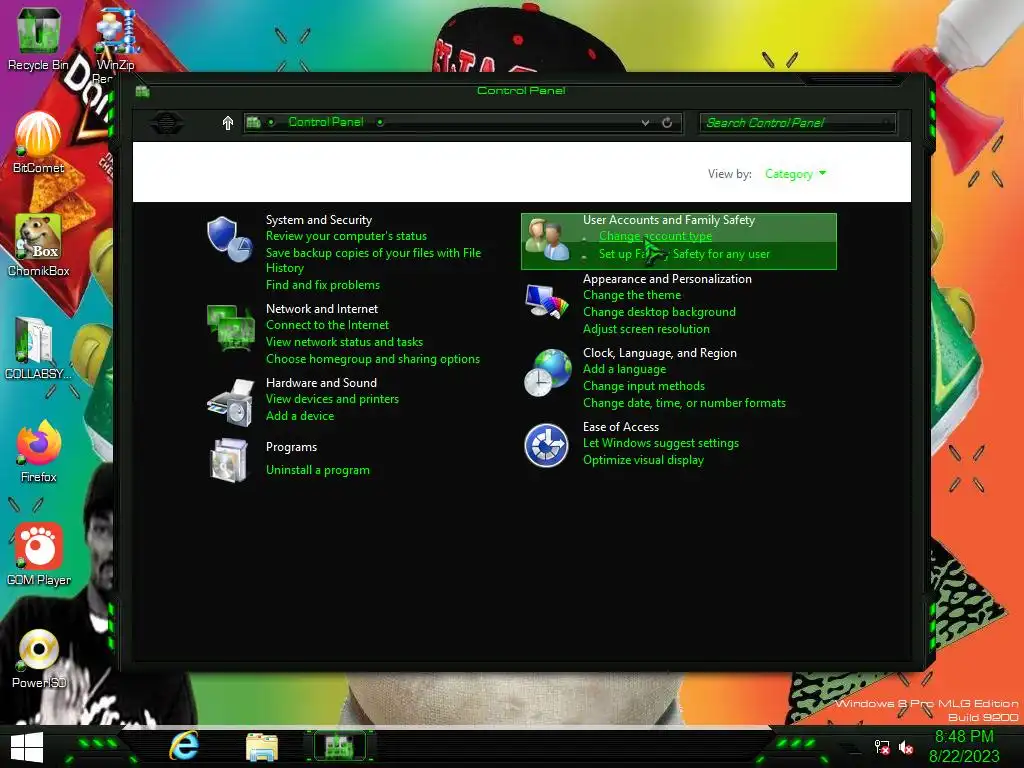Expand the breadcrumb arrow after Control Panel

point(380,122)
